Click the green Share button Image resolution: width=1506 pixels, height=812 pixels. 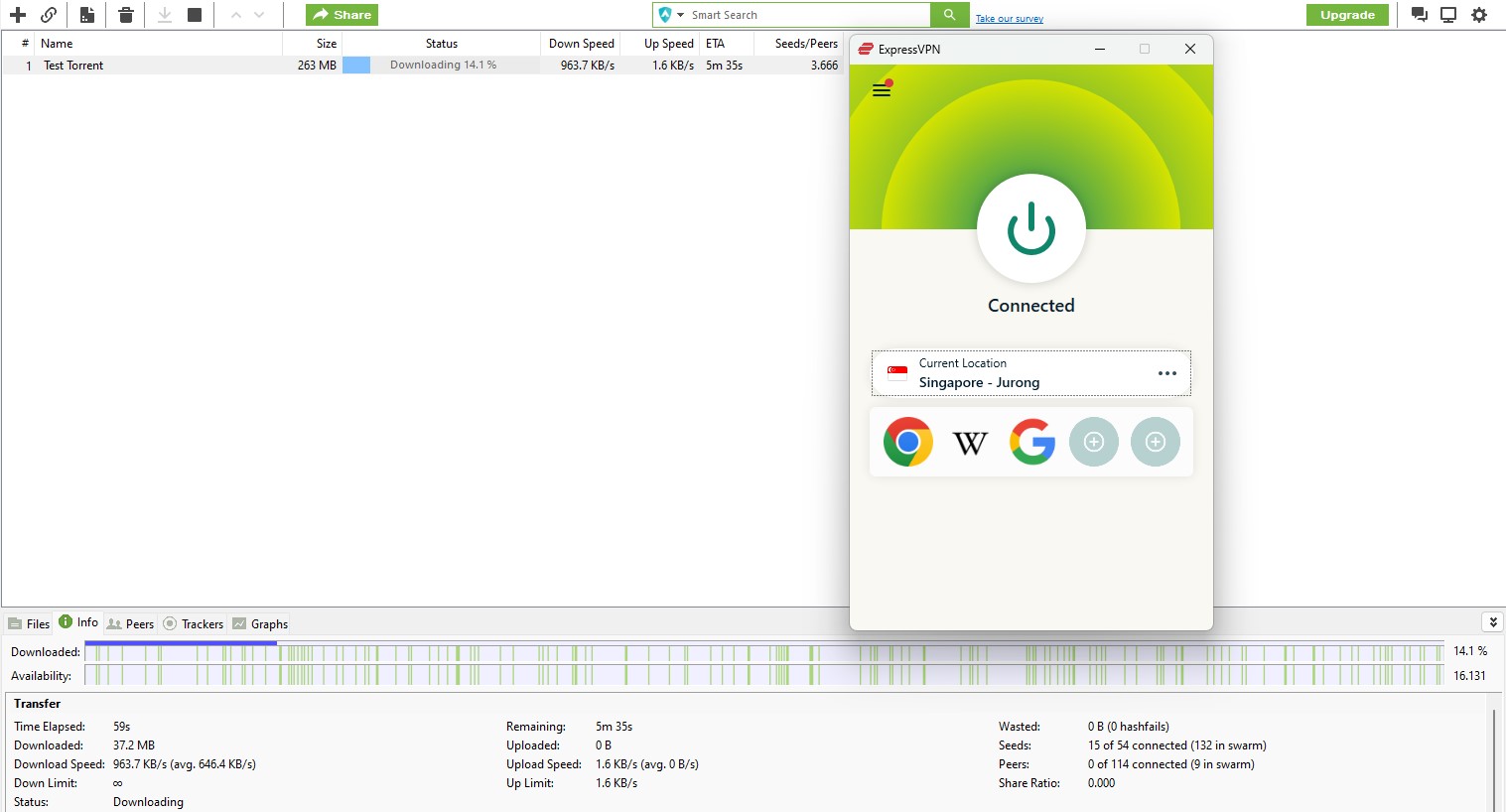(342, 15)
